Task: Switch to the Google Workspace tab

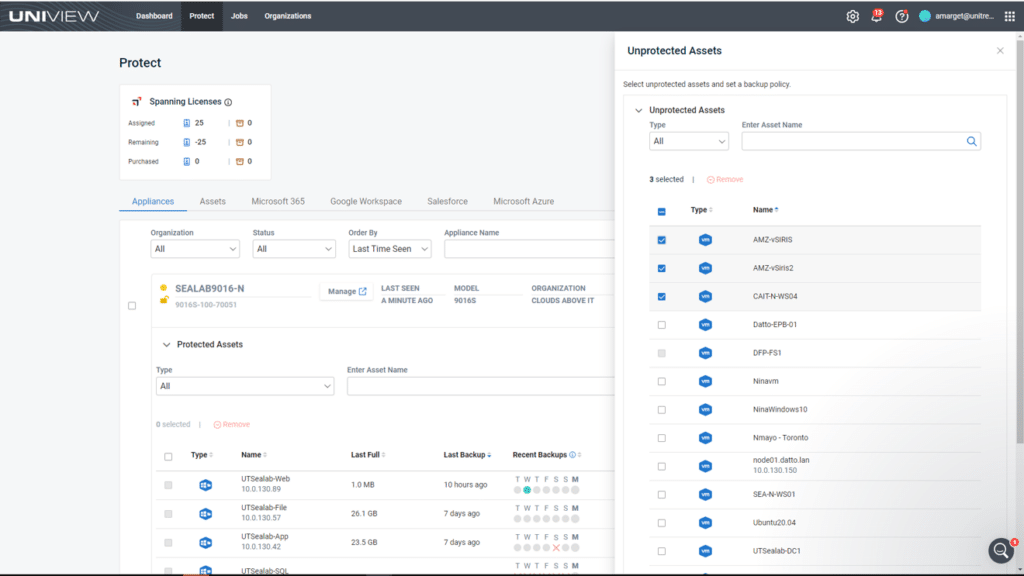Action: point(366,201)
